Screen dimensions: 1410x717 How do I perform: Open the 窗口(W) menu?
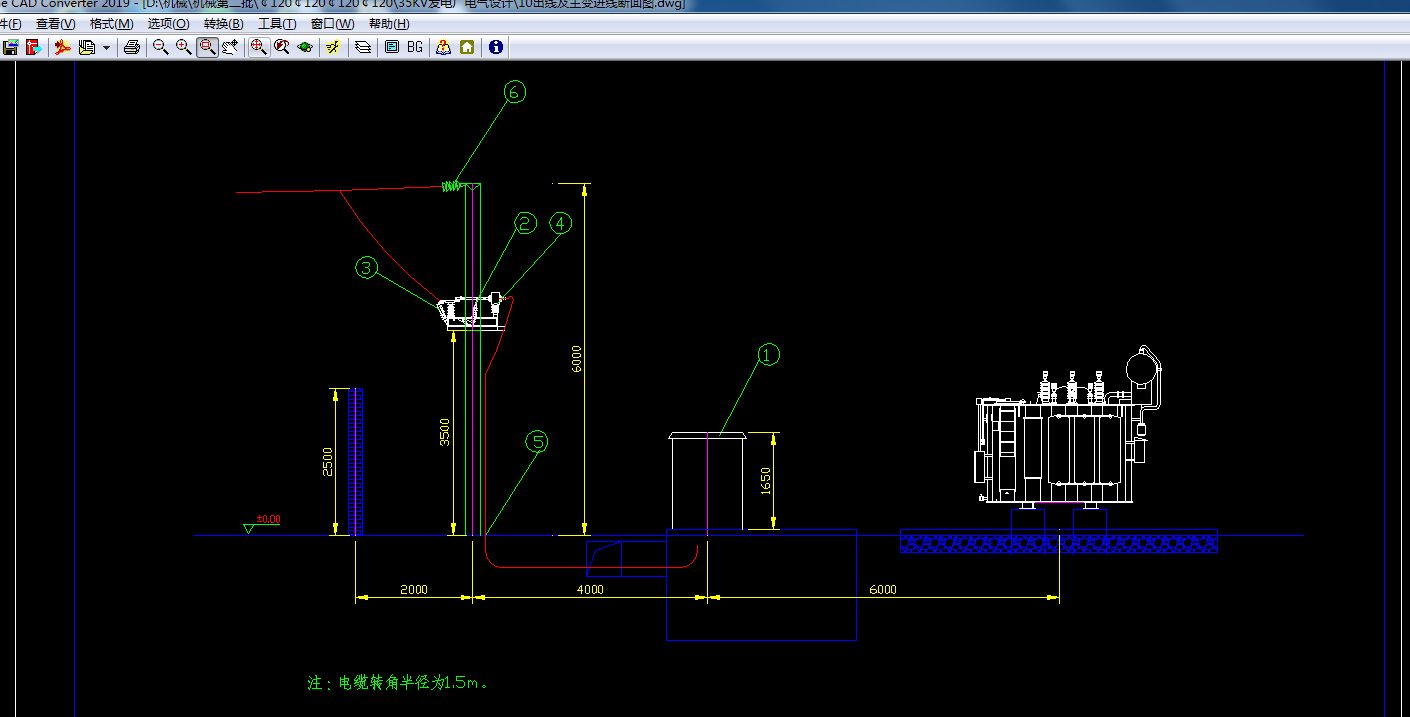point(332,23)
